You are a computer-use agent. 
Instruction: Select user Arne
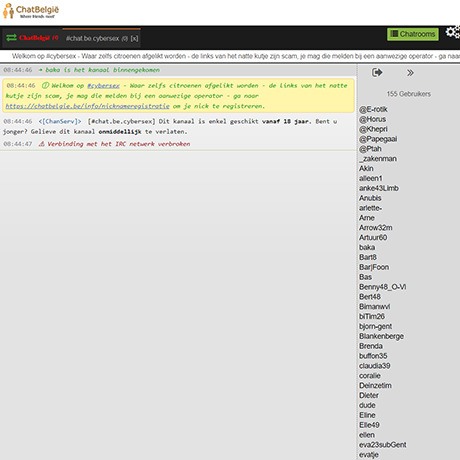pos(367,218)
